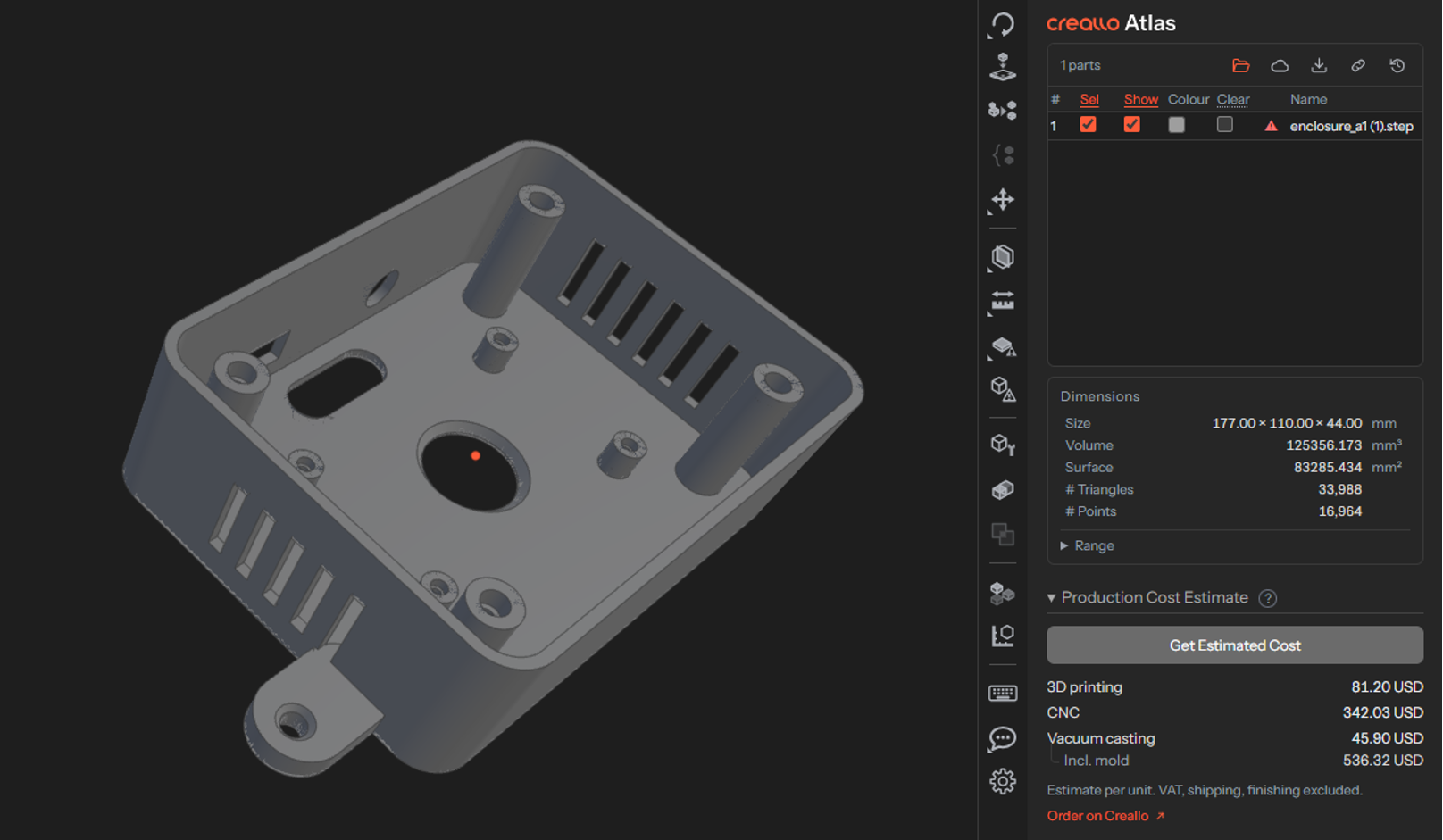Click the 3D printing 81.20 USD value
The image size is (1443, 840).
click(x=1387, y=687)
